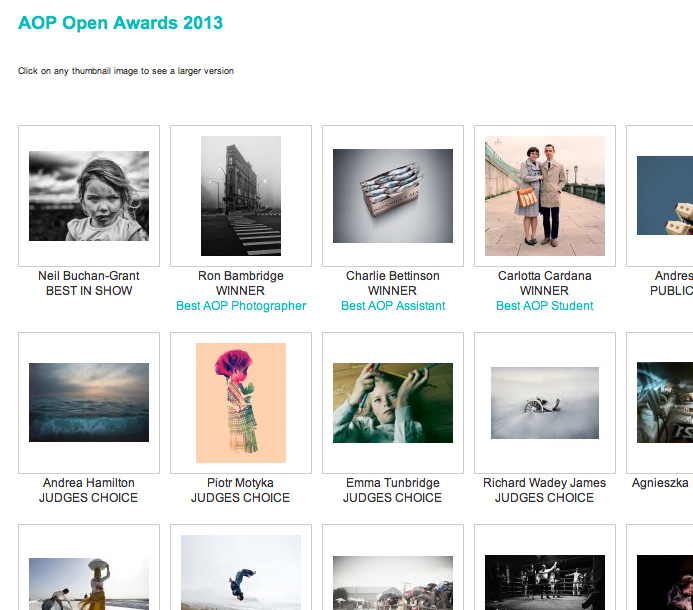693x610 pixels.
Task: Open the dark thumbnail right of boxing ring
Action: tap(665, 583)
